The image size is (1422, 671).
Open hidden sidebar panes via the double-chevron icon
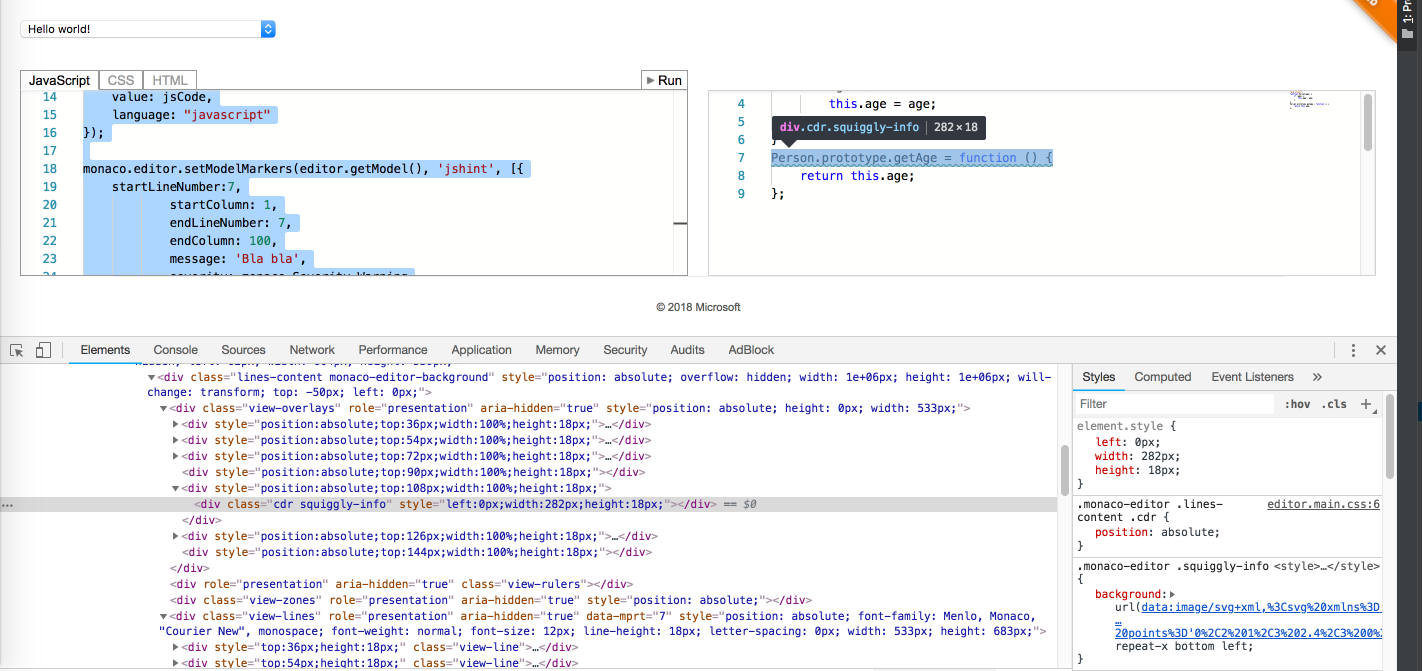[1316, 376]
